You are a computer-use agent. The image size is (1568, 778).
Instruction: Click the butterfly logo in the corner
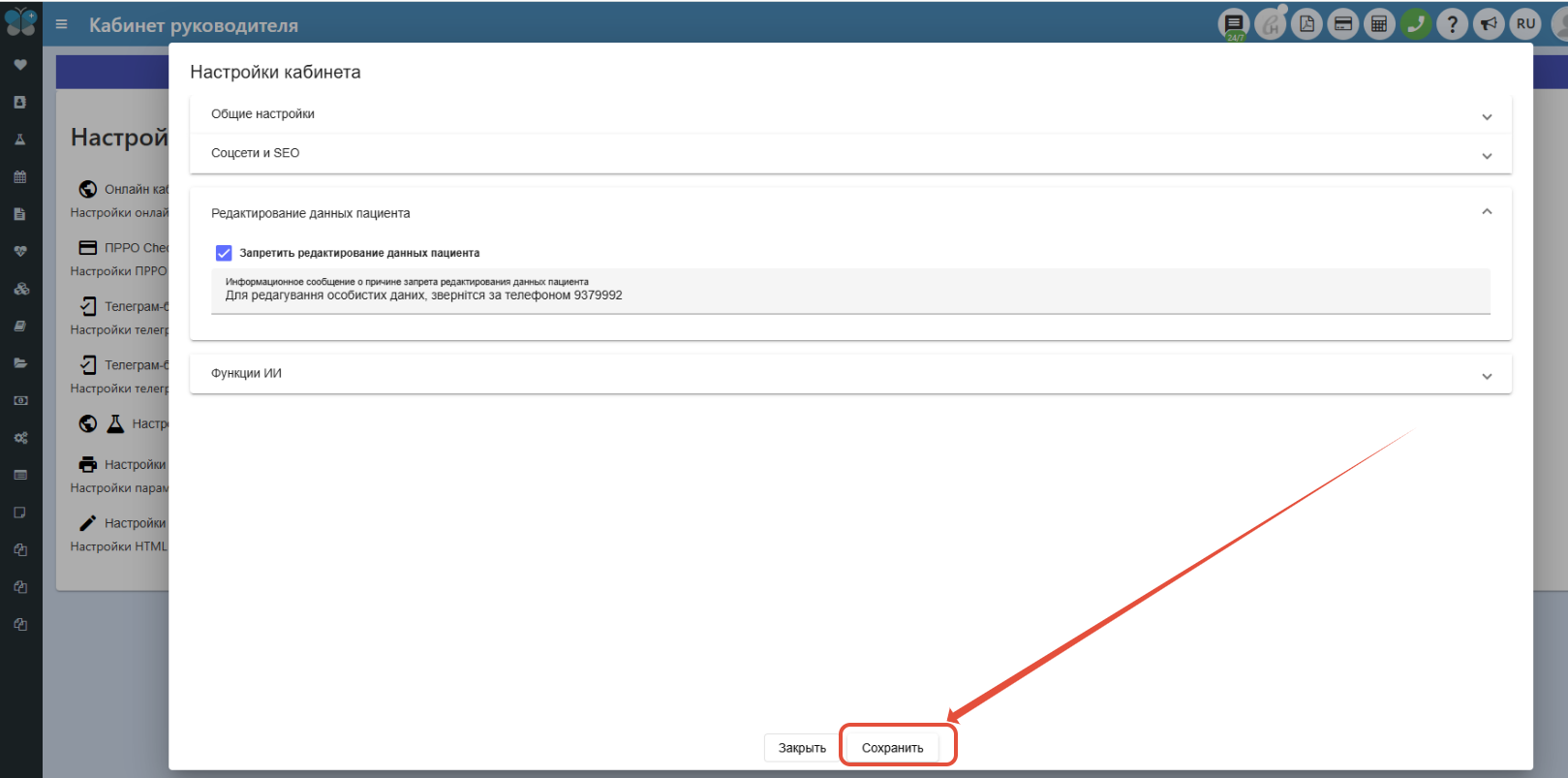(20, 21)
